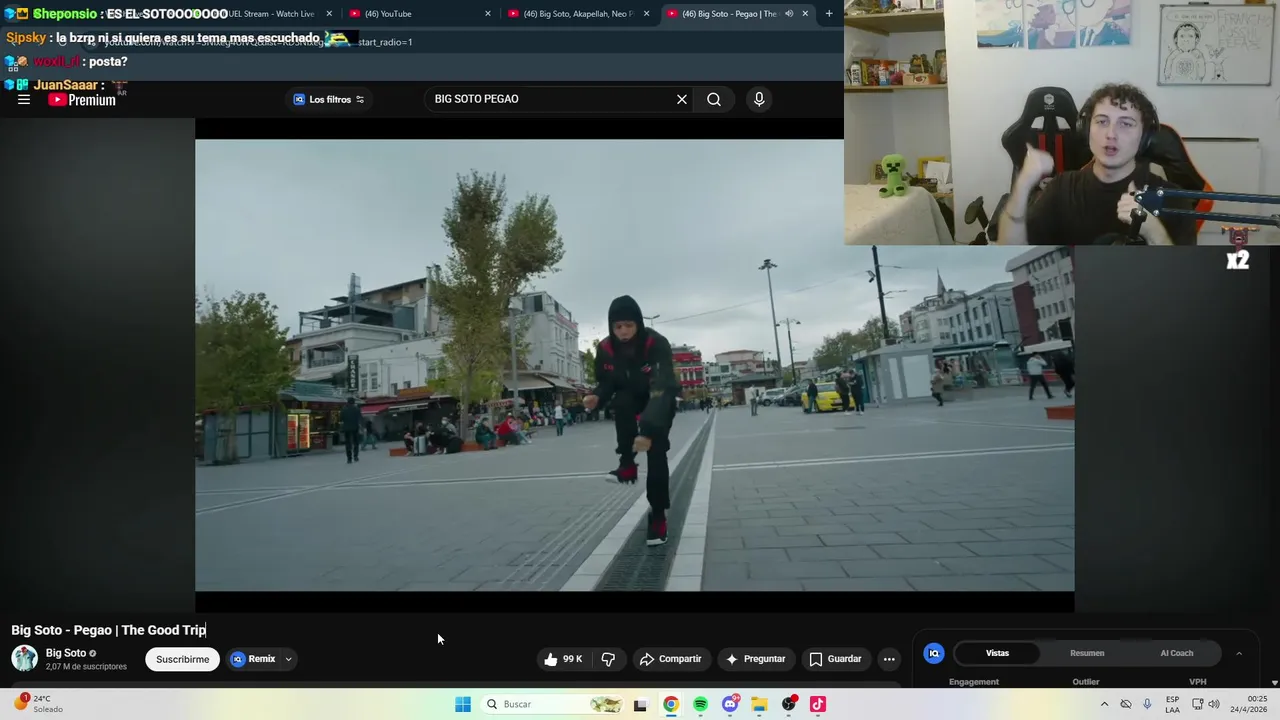Click the VPH metric label
The width and height of the screenshot is (1280, 720).
click(x=1198, y=682)
